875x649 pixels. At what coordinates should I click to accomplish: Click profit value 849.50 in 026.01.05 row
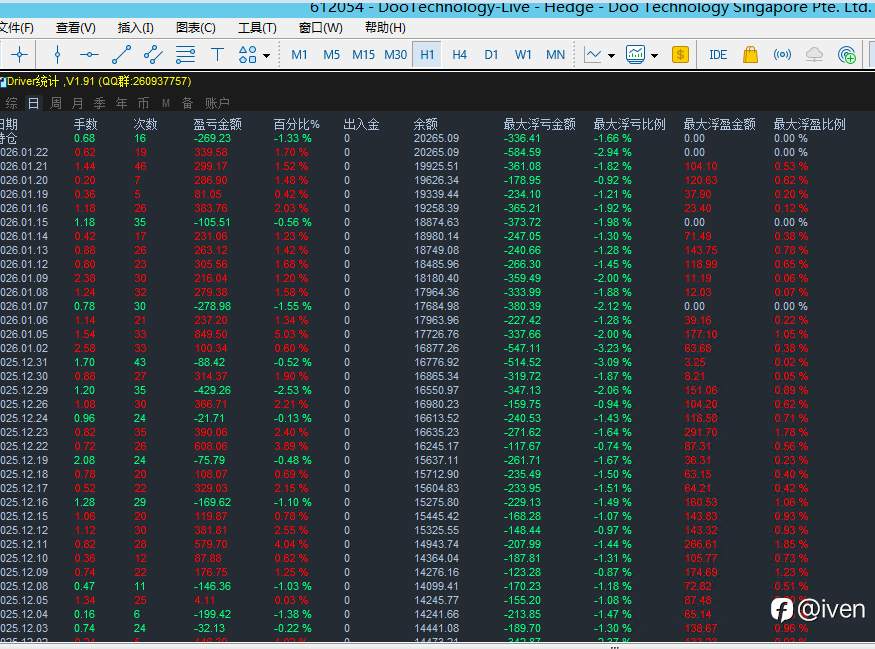[x=210, y=334]
